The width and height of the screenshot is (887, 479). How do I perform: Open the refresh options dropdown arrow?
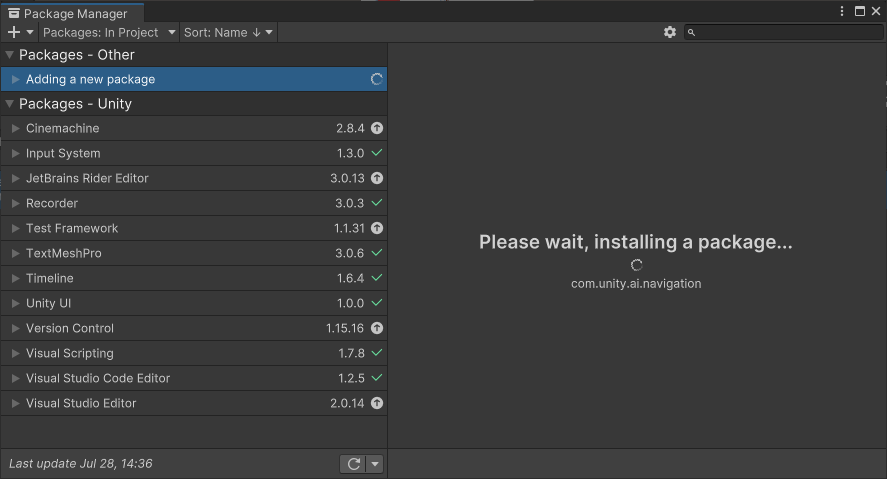pos(375,464)
